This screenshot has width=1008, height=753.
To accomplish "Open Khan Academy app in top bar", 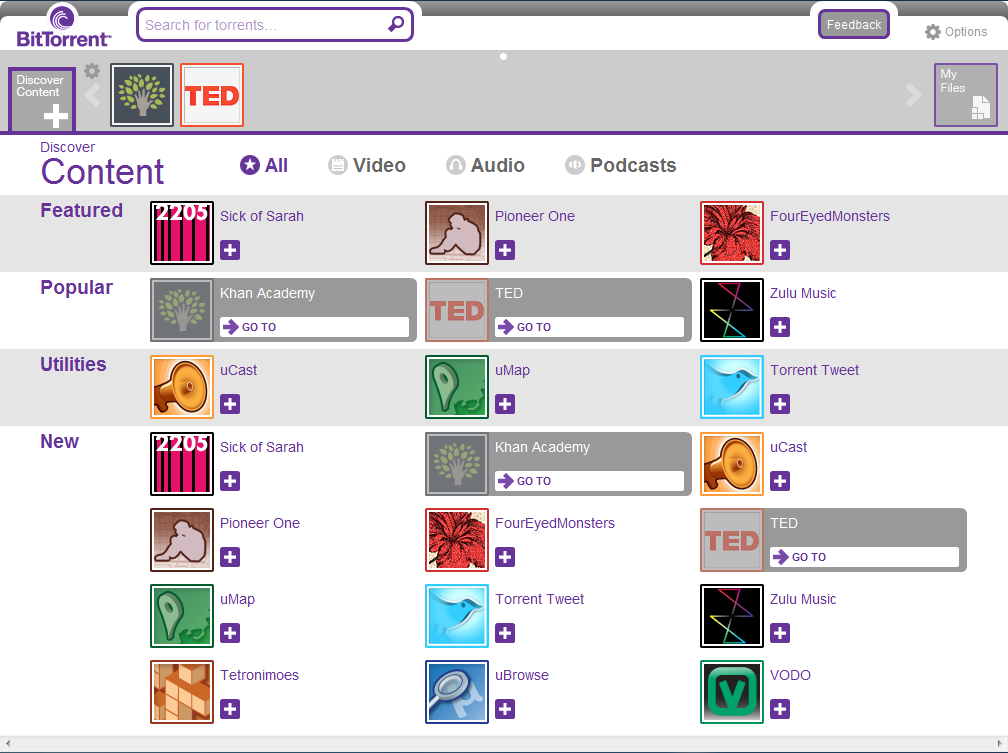I will (142, 95).
